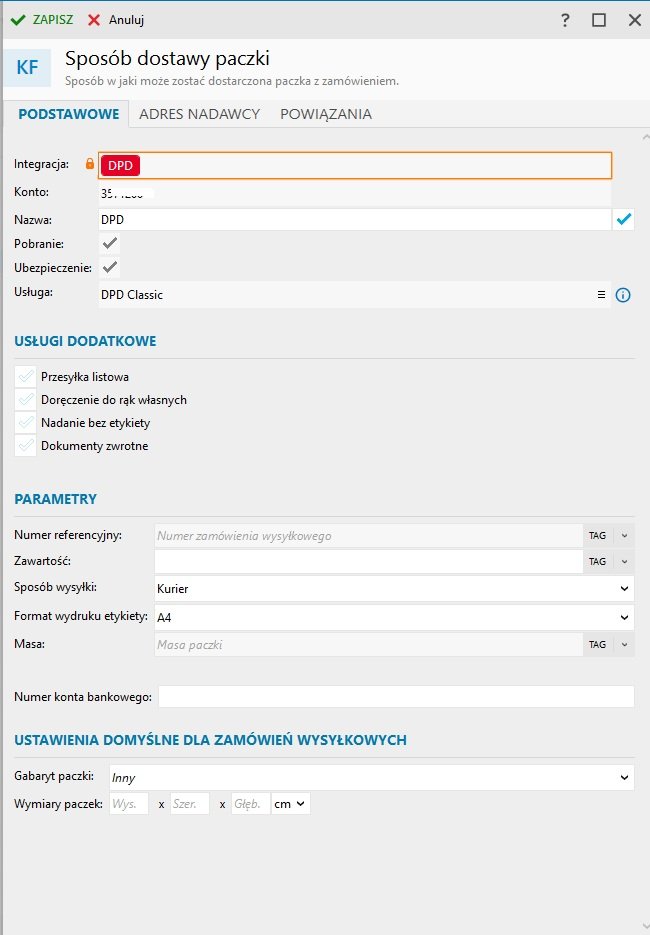Click the TAG button for Zawartość
The image size is (650, 935).
tap(598, 562)
